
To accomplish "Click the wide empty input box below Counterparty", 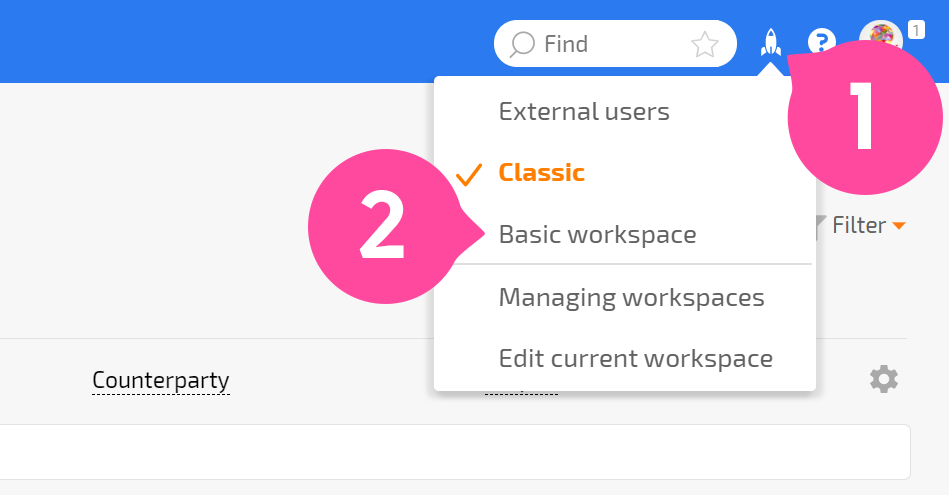I will click(455, 452).
